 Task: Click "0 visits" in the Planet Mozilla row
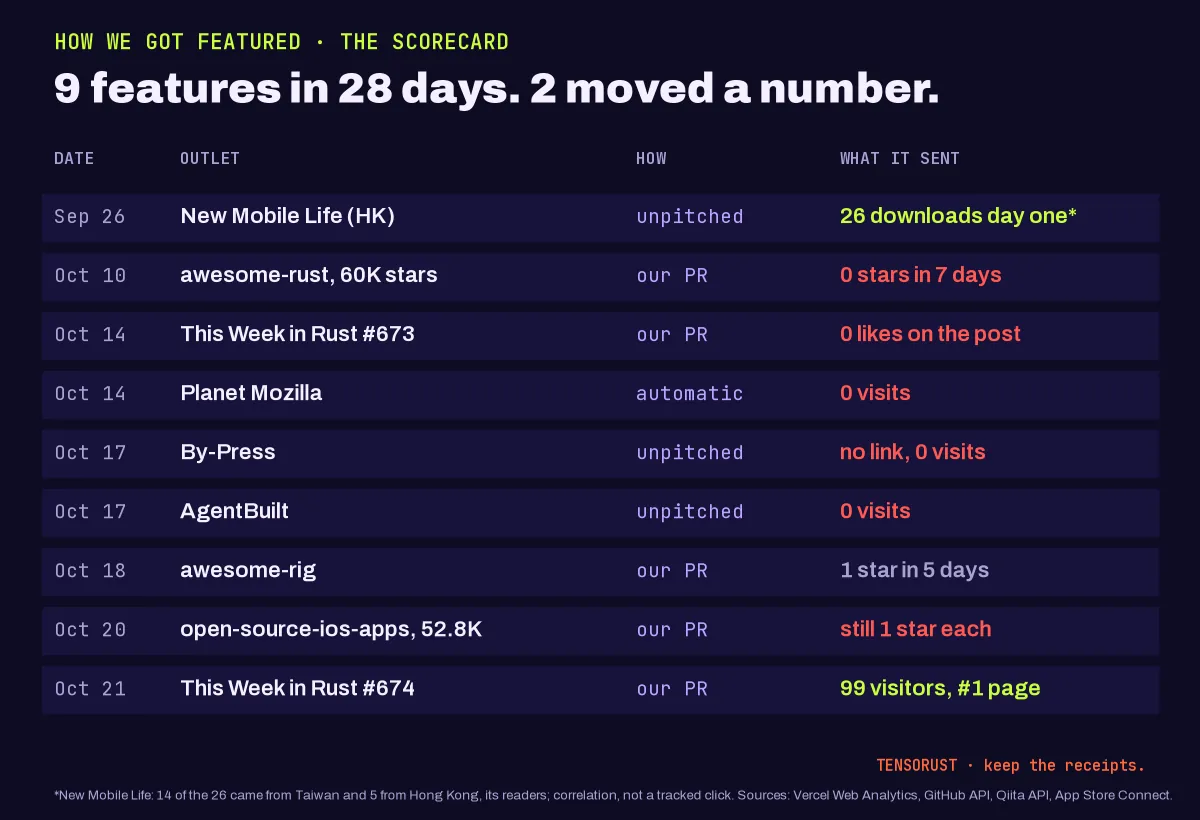pos(875,393)
